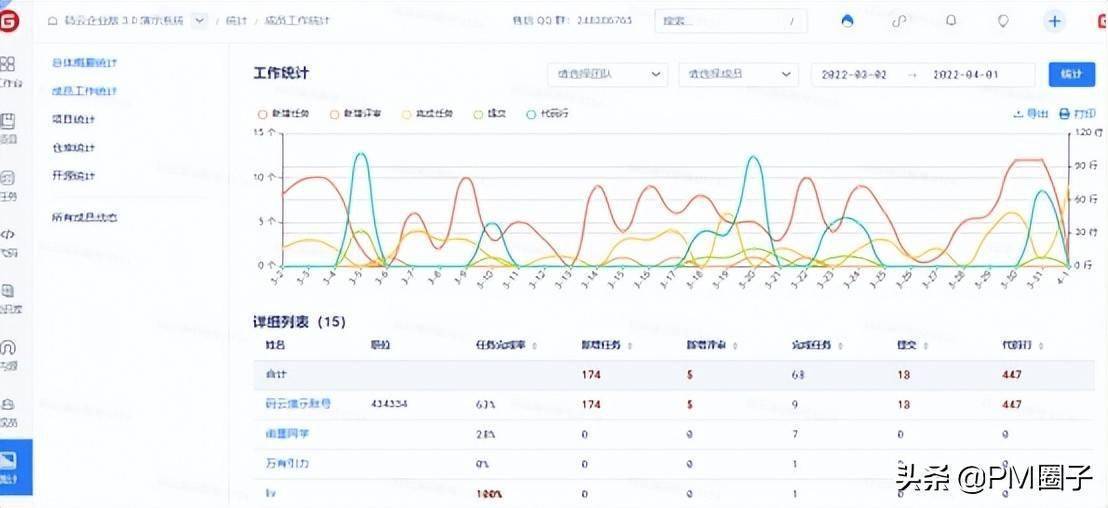The width and height of the screenshot is (1108, 508).
Task: Open member 码云演示账号 in the table
Action: pyautogui.click(x=298, y=403)
